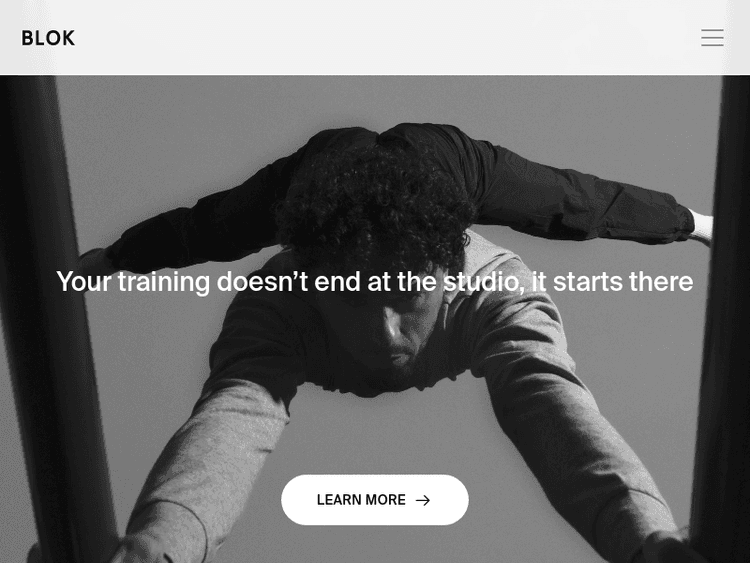Click the white sock at right edge
Screen dimensions: 750x563
pos(702,227)
